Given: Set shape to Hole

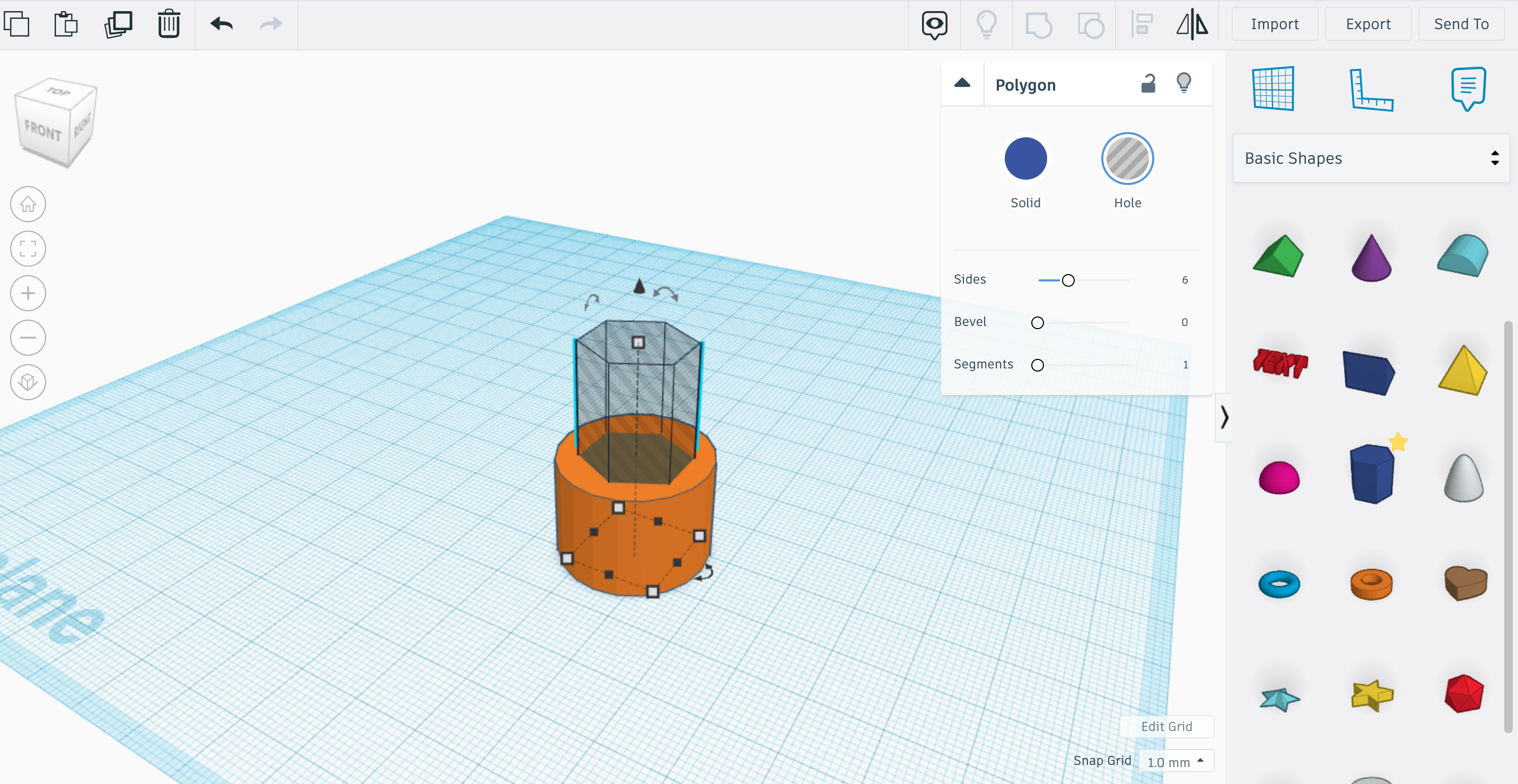Looking at the screenshot, I should tap(1127, 159).
